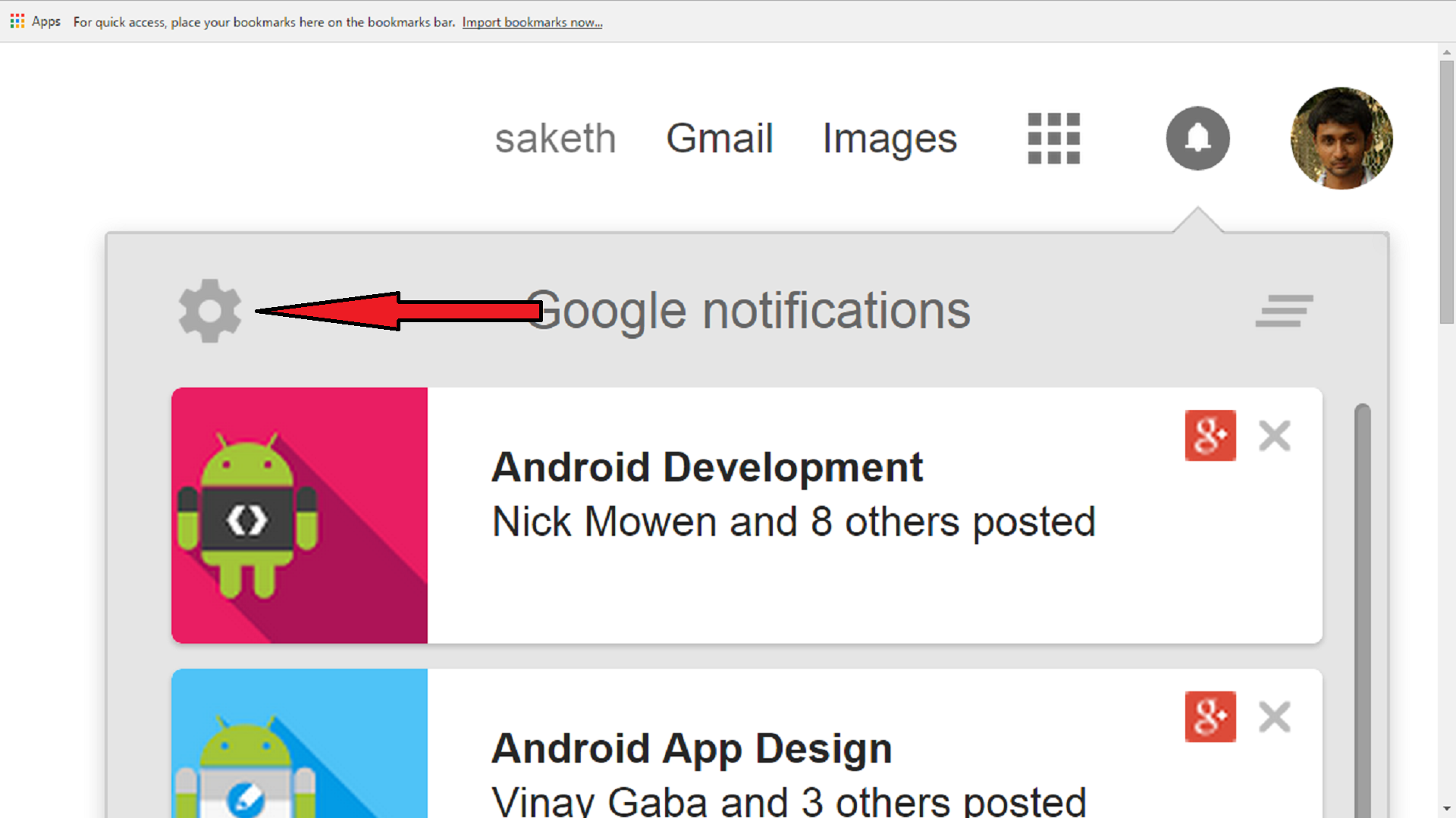Open the notifications settings gear

(x=210, y=311)
